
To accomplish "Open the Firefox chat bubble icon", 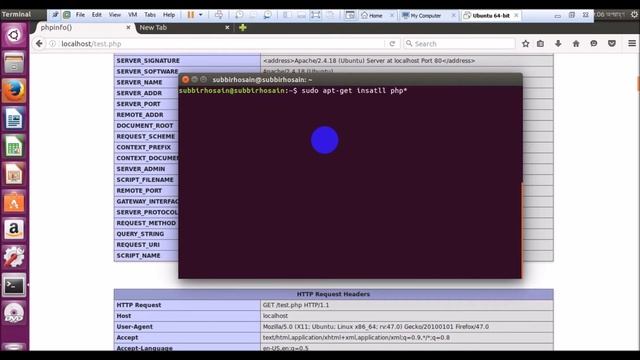I will (x=594, y=44).
